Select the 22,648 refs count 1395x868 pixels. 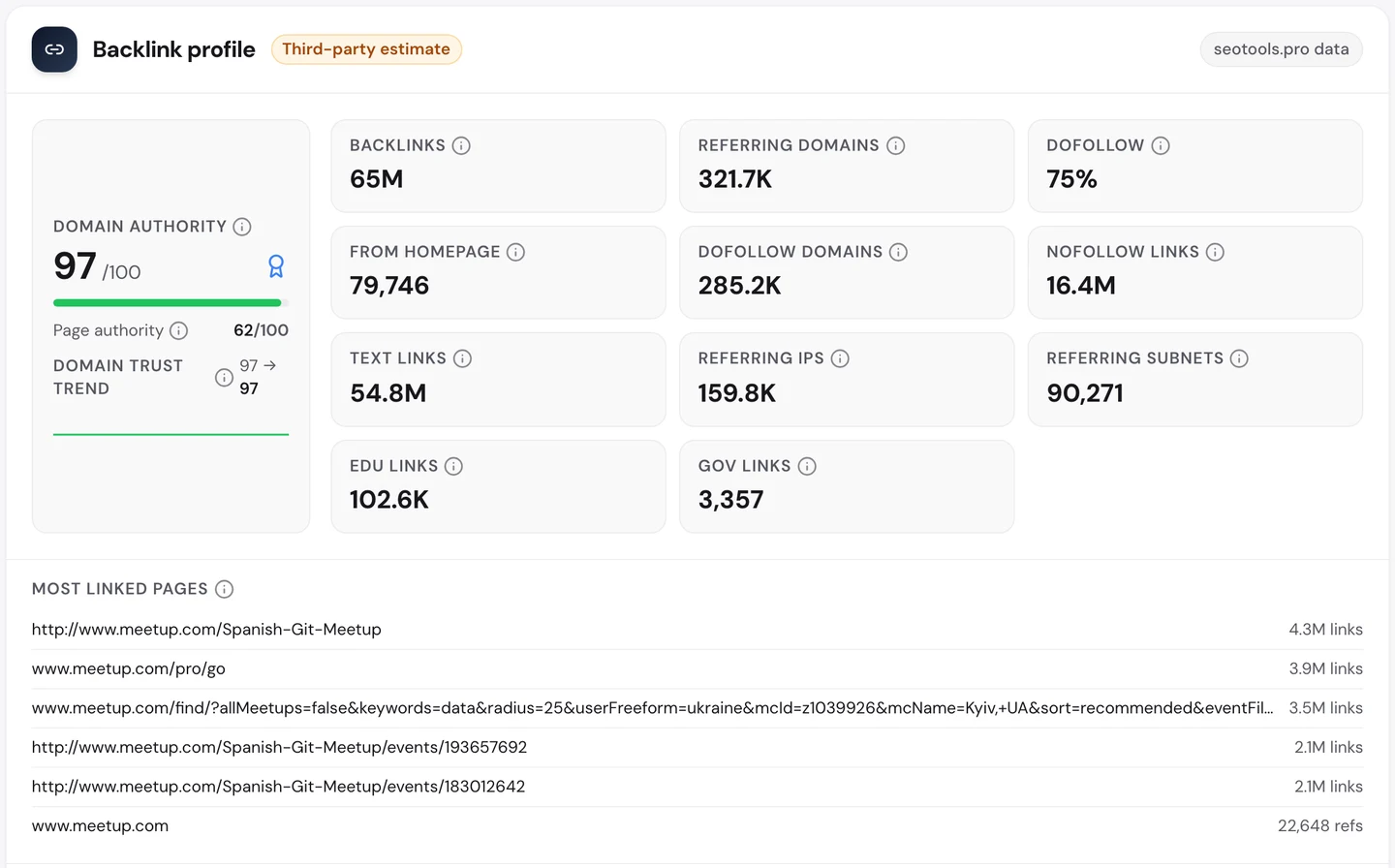pyautogui.click(x=1320, y=826)
